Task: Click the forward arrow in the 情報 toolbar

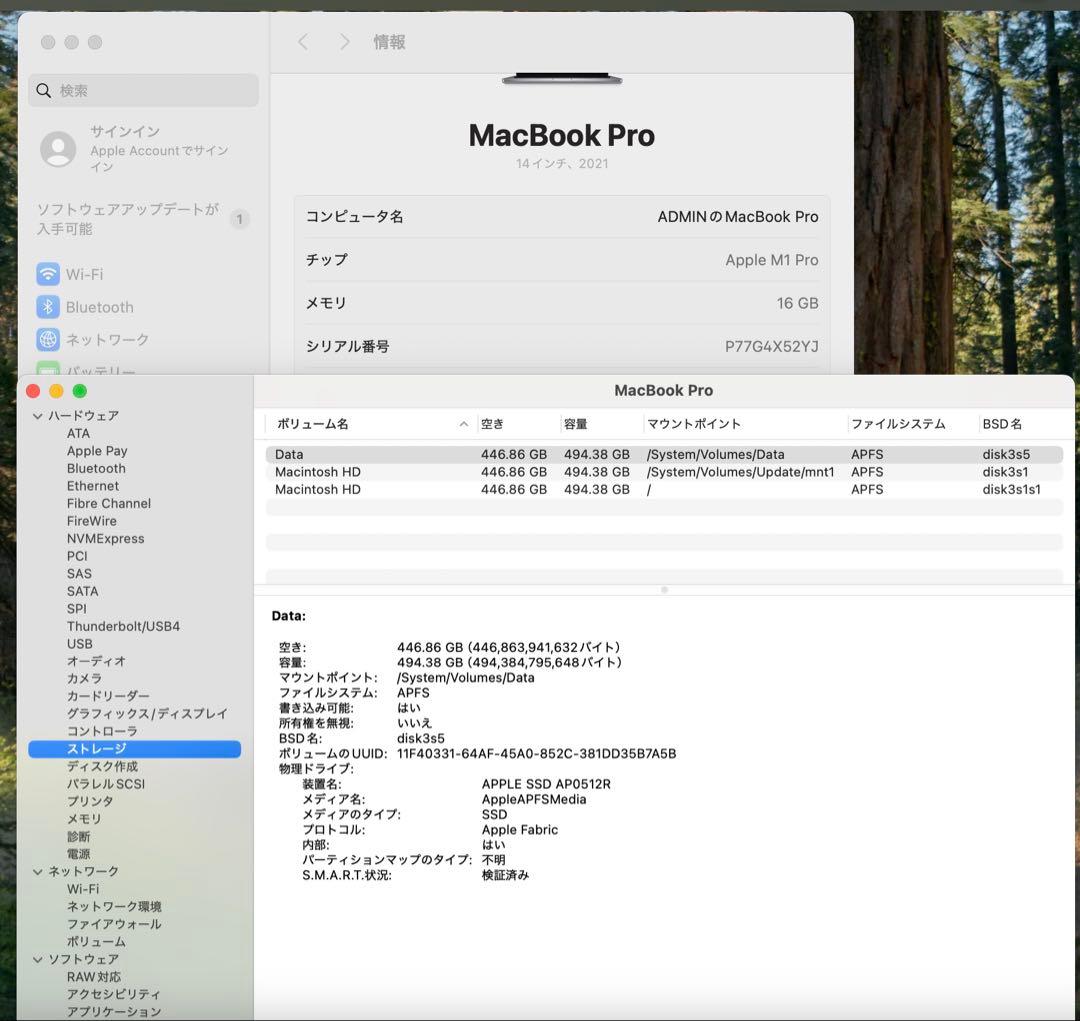Action: click(344, 42)
